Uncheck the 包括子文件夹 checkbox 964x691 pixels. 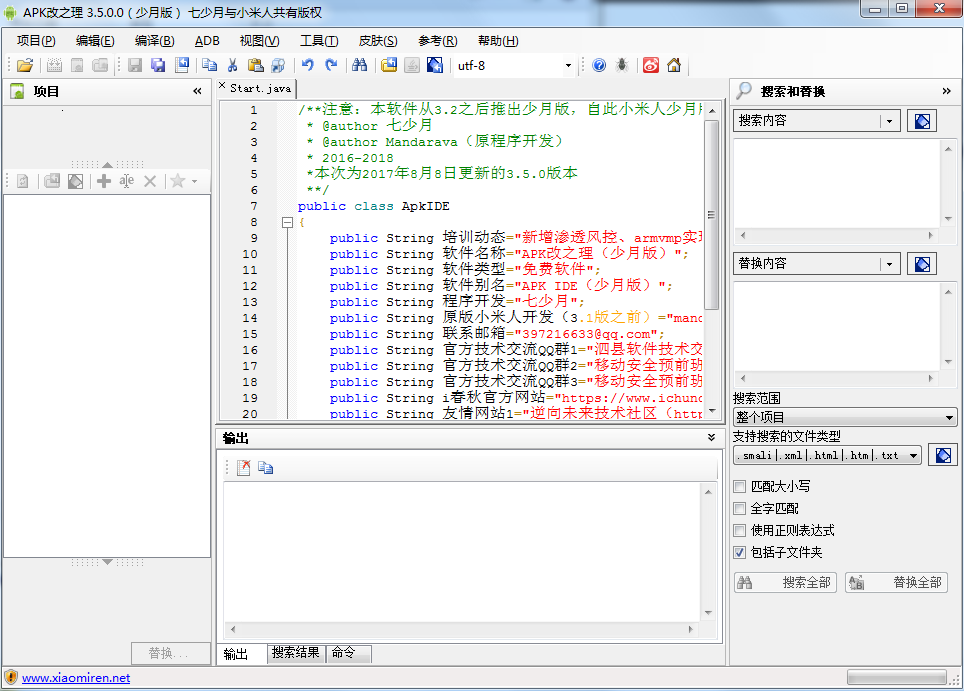740,553
